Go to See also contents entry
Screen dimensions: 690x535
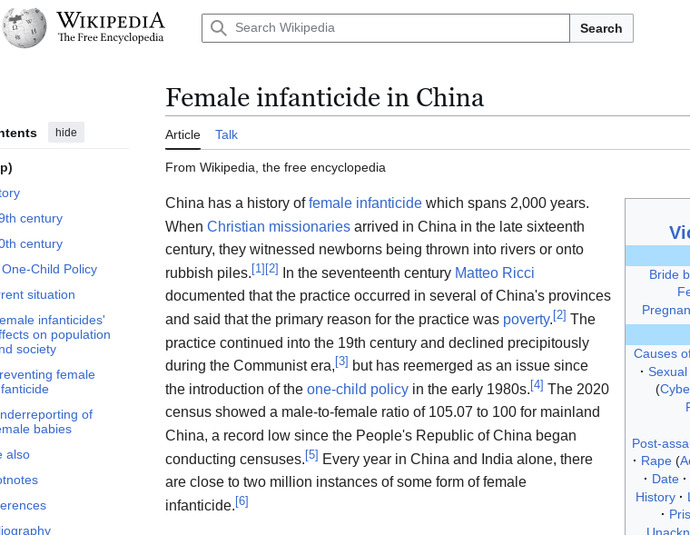click(15, 454)
